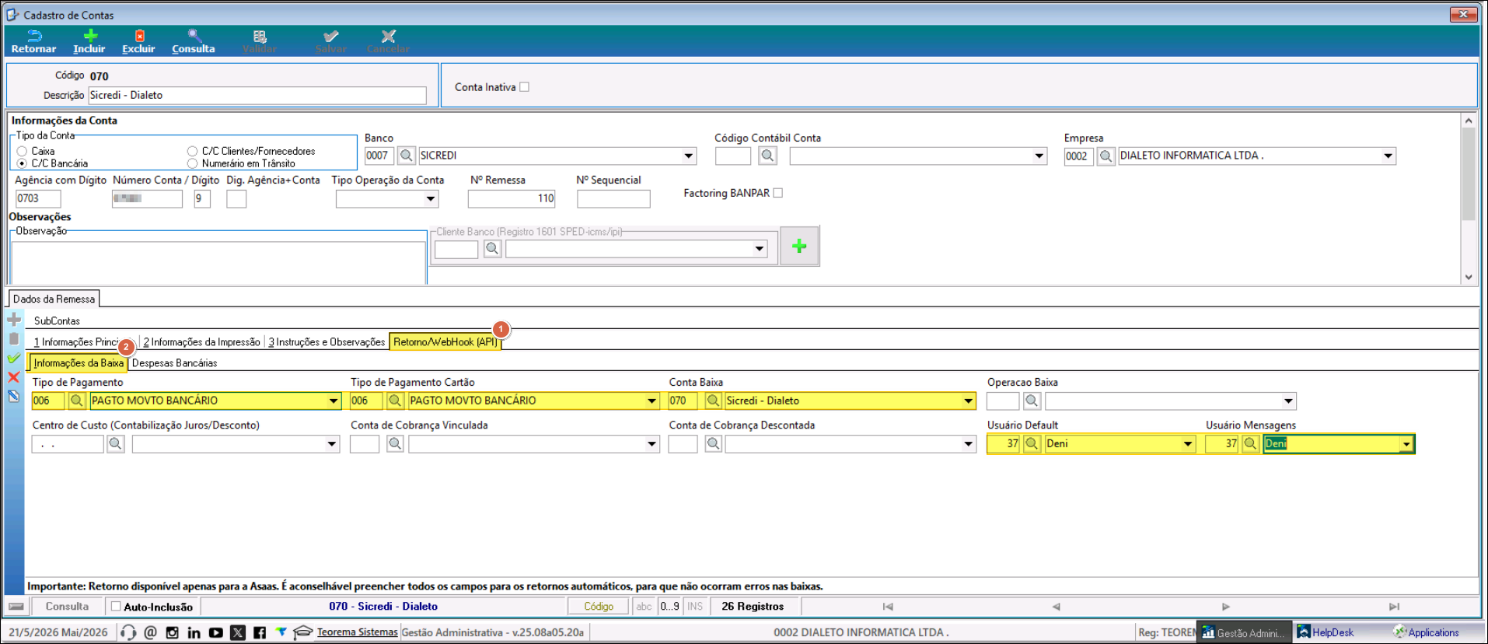This screenshot has width=1488, height=644.
Task: Switch to the Informações da Impressão tab
Action: coord(201,342)
